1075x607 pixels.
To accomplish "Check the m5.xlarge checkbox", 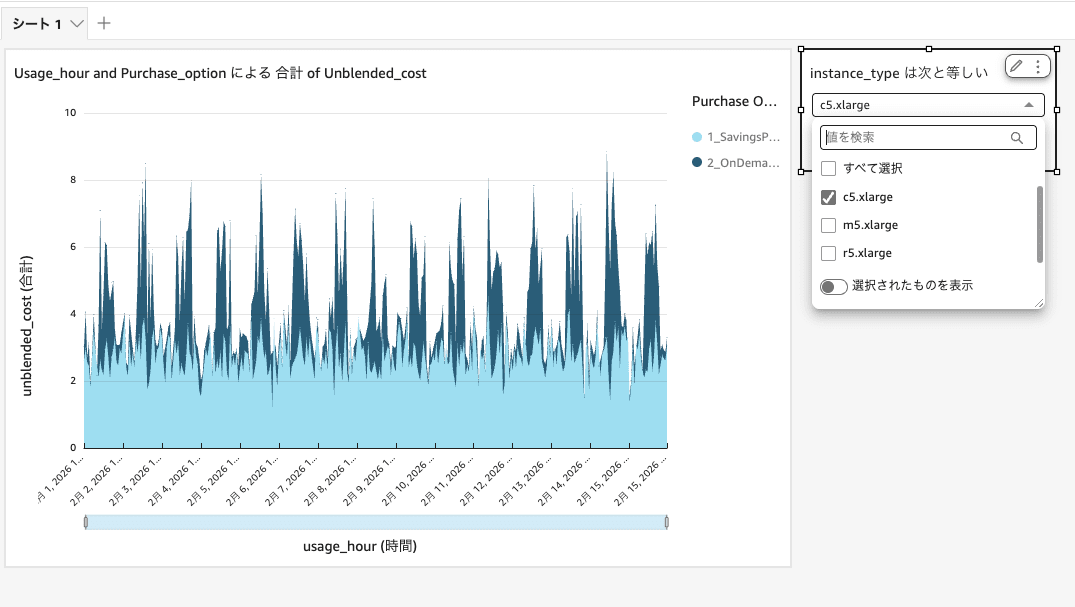I will pos(828,225).
